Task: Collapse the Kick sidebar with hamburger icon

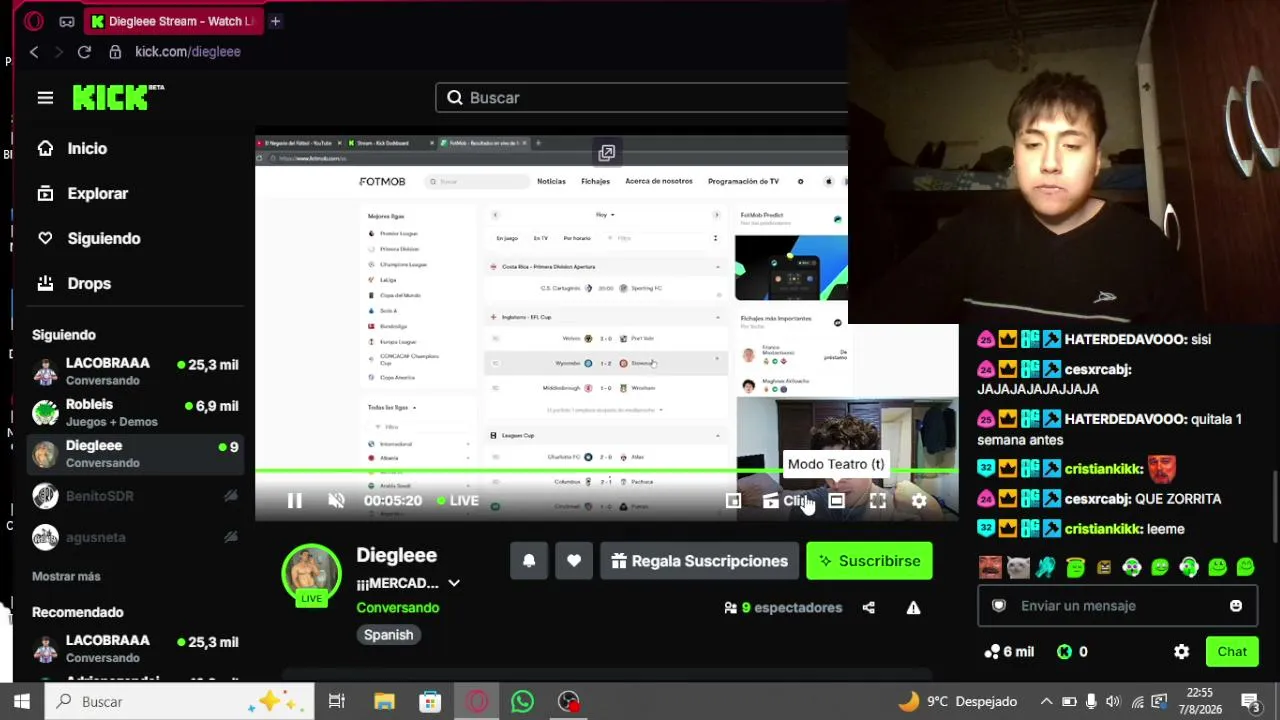Action: [x=45, y=97]
